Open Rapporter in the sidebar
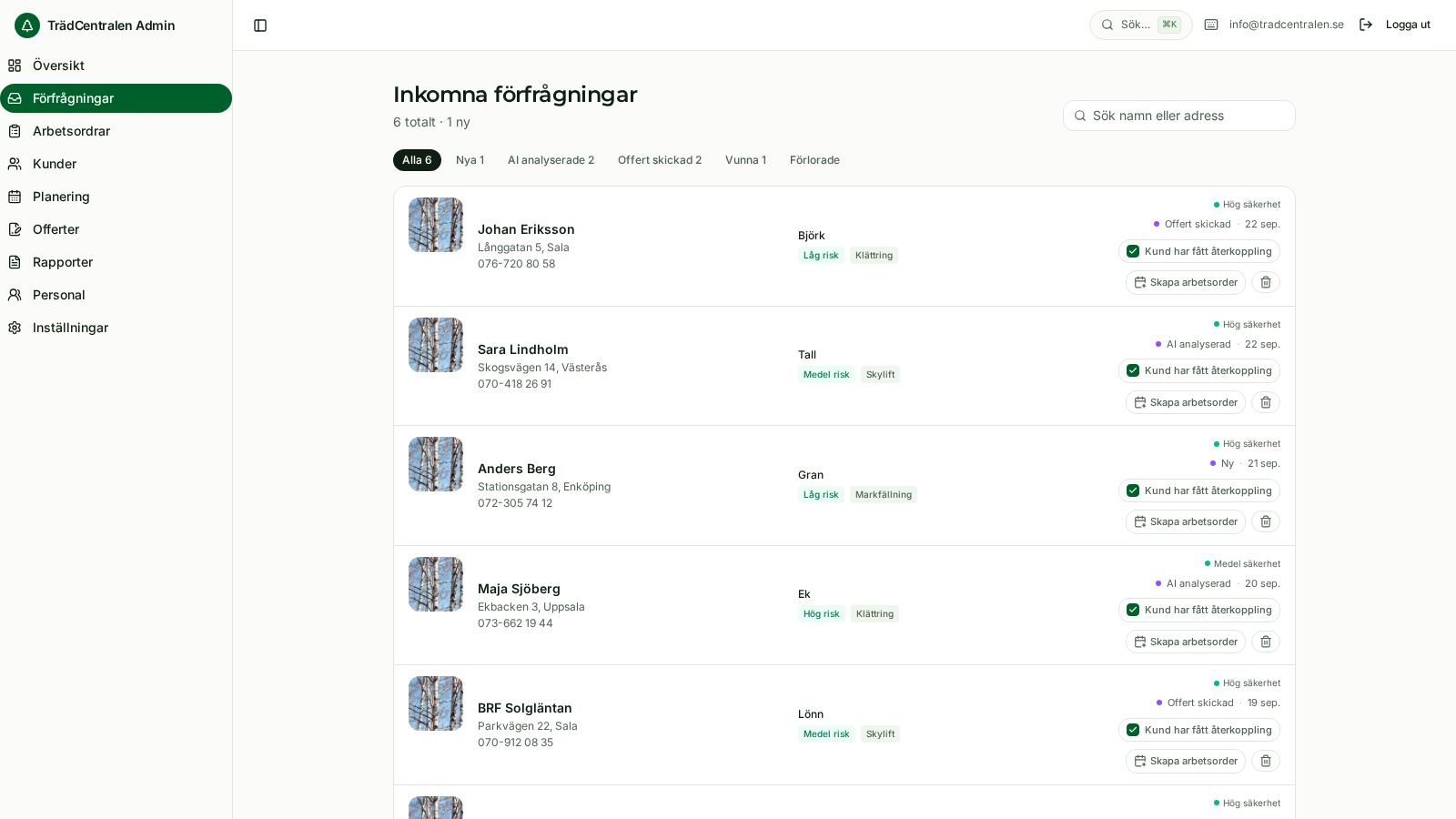The image size is (1456, 819). pyautogui.click(x=116, y=262)
